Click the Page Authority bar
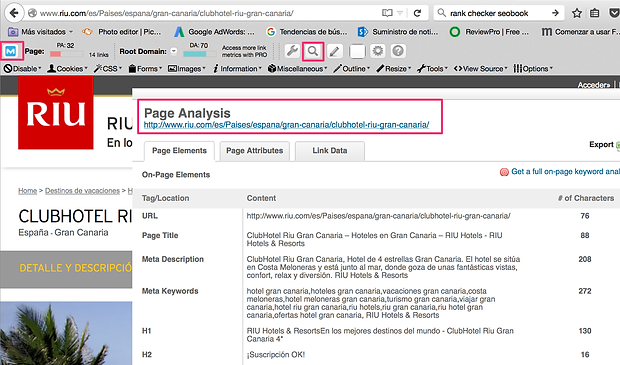This screenshot has width=620, height=365. 66,54
